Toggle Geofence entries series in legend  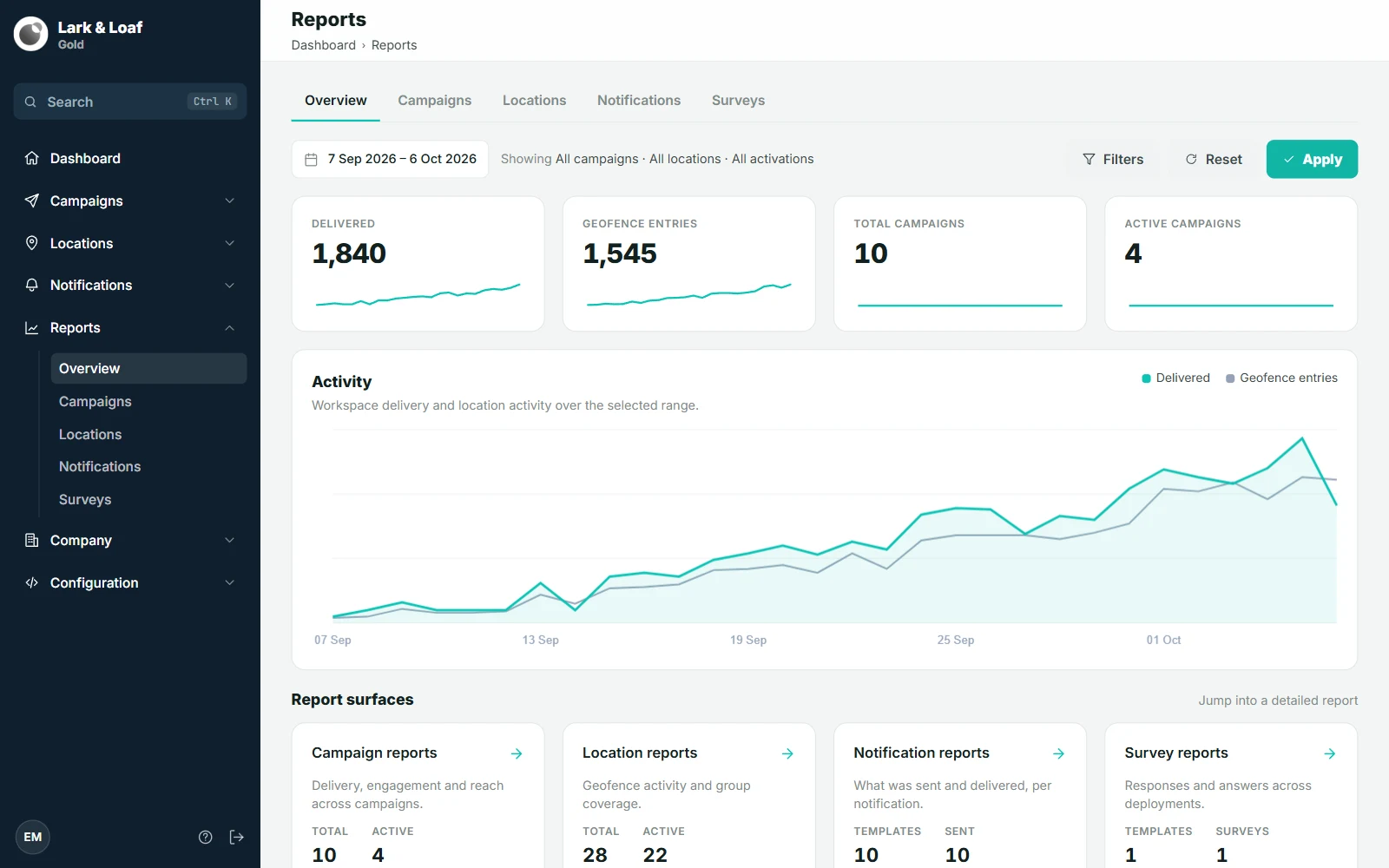click(1281, 378)
